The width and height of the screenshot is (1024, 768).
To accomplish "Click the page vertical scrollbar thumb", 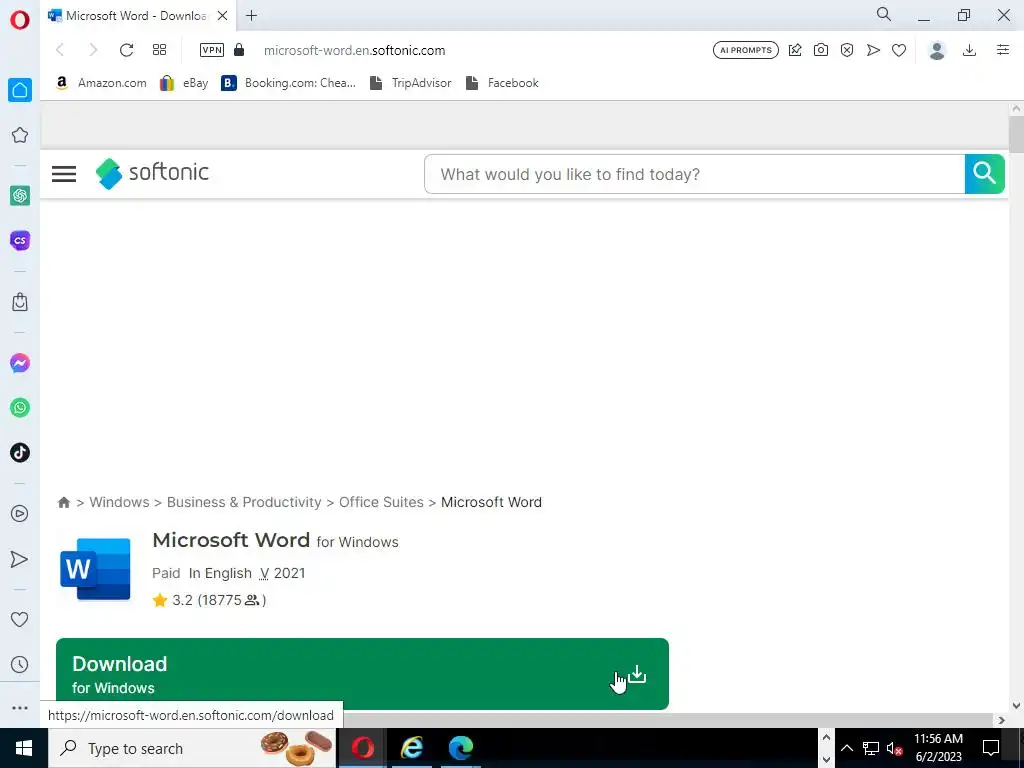I will pos(1016,135).
